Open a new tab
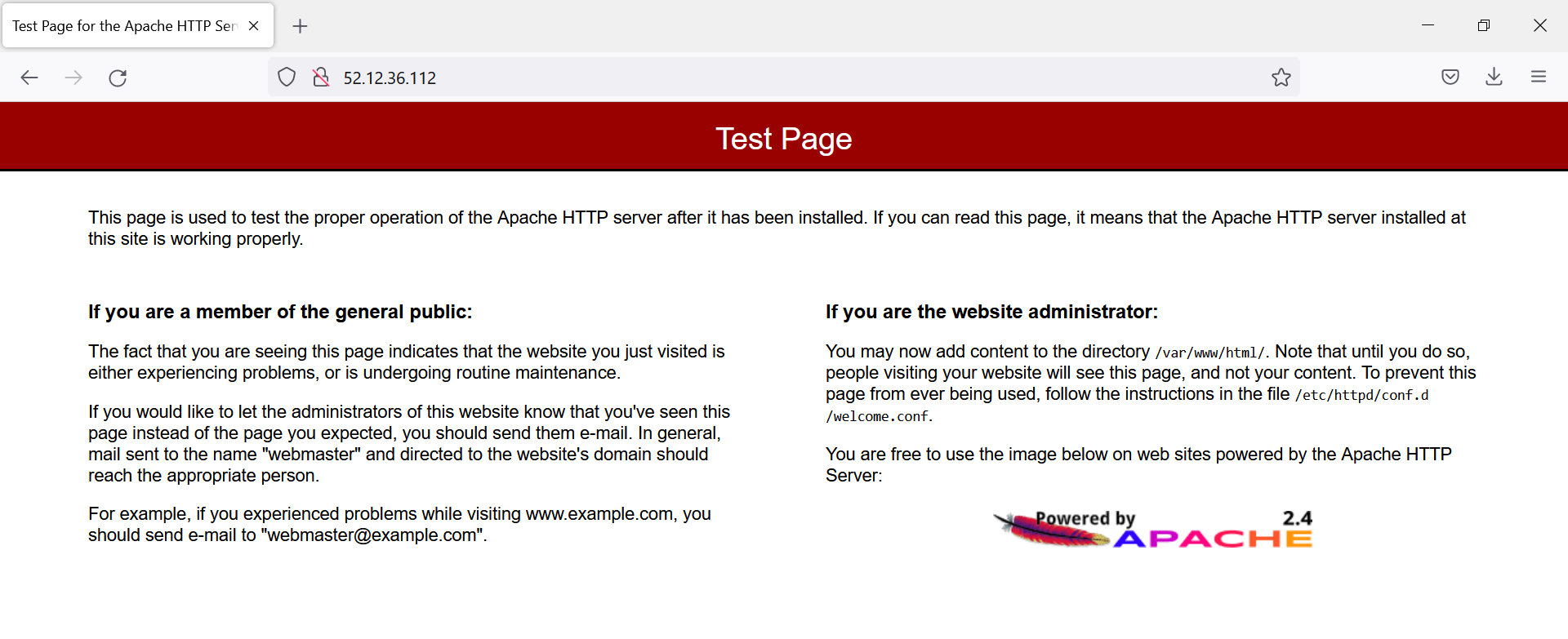This screenshot has width=1568, height=639. pyautogui.click(x=301, y=26)
